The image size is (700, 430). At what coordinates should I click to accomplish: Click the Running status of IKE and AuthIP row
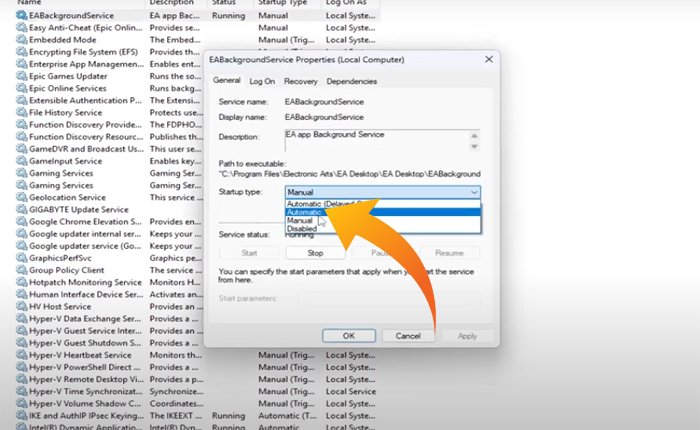coord(229,415)
